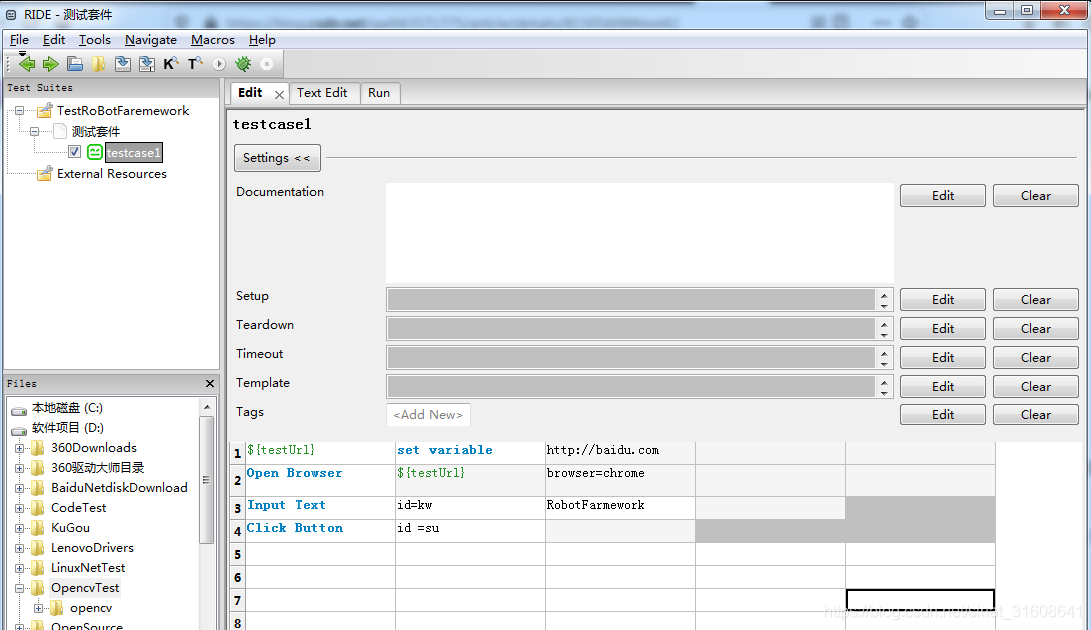This screenshot has height=630, width=1091.
Task: Go forward with the green right arrow
Action: pyautogui.click(x=50, y=64)
